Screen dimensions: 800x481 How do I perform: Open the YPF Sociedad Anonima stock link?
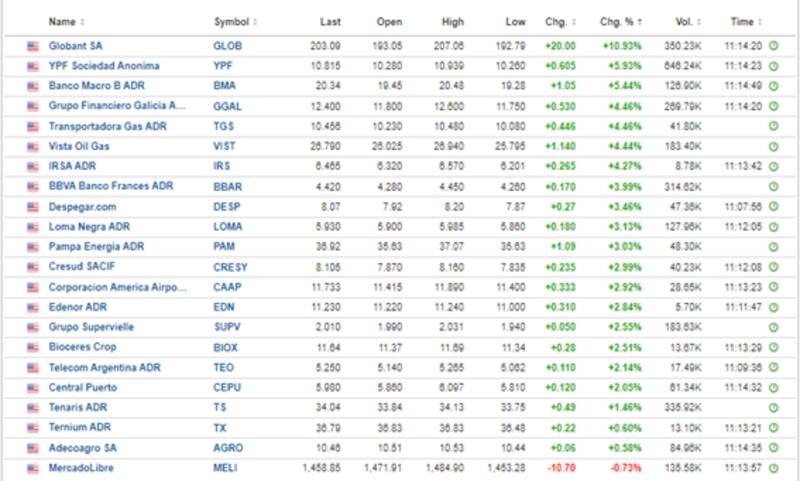104,66
